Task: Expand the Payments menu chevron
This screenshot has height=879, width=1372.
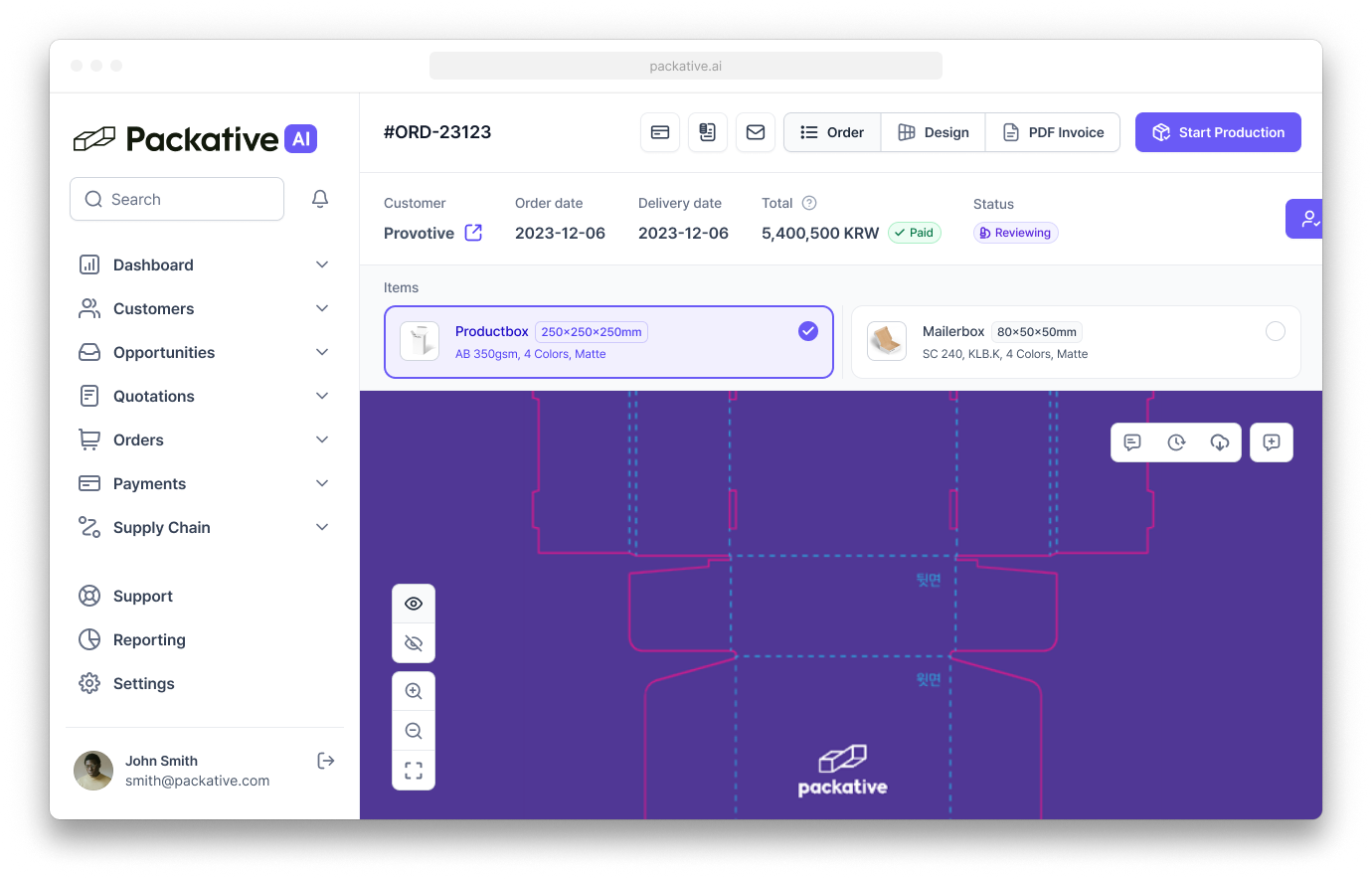Action: pos(322,483)
